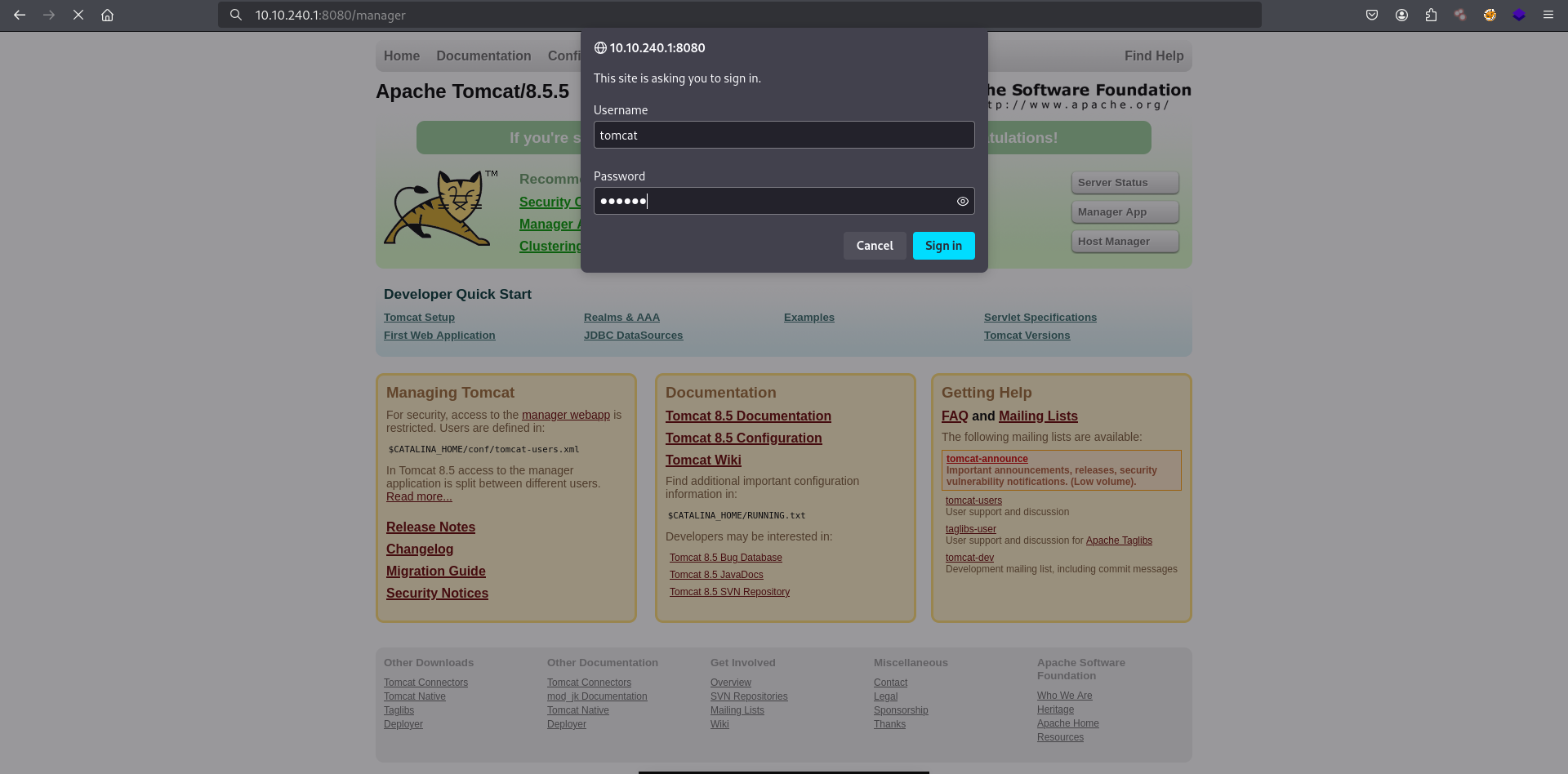The height and width of the screenshot is (774, 1568).
Task: Click the browser back arrow
Action: click(x=20, y=15)
